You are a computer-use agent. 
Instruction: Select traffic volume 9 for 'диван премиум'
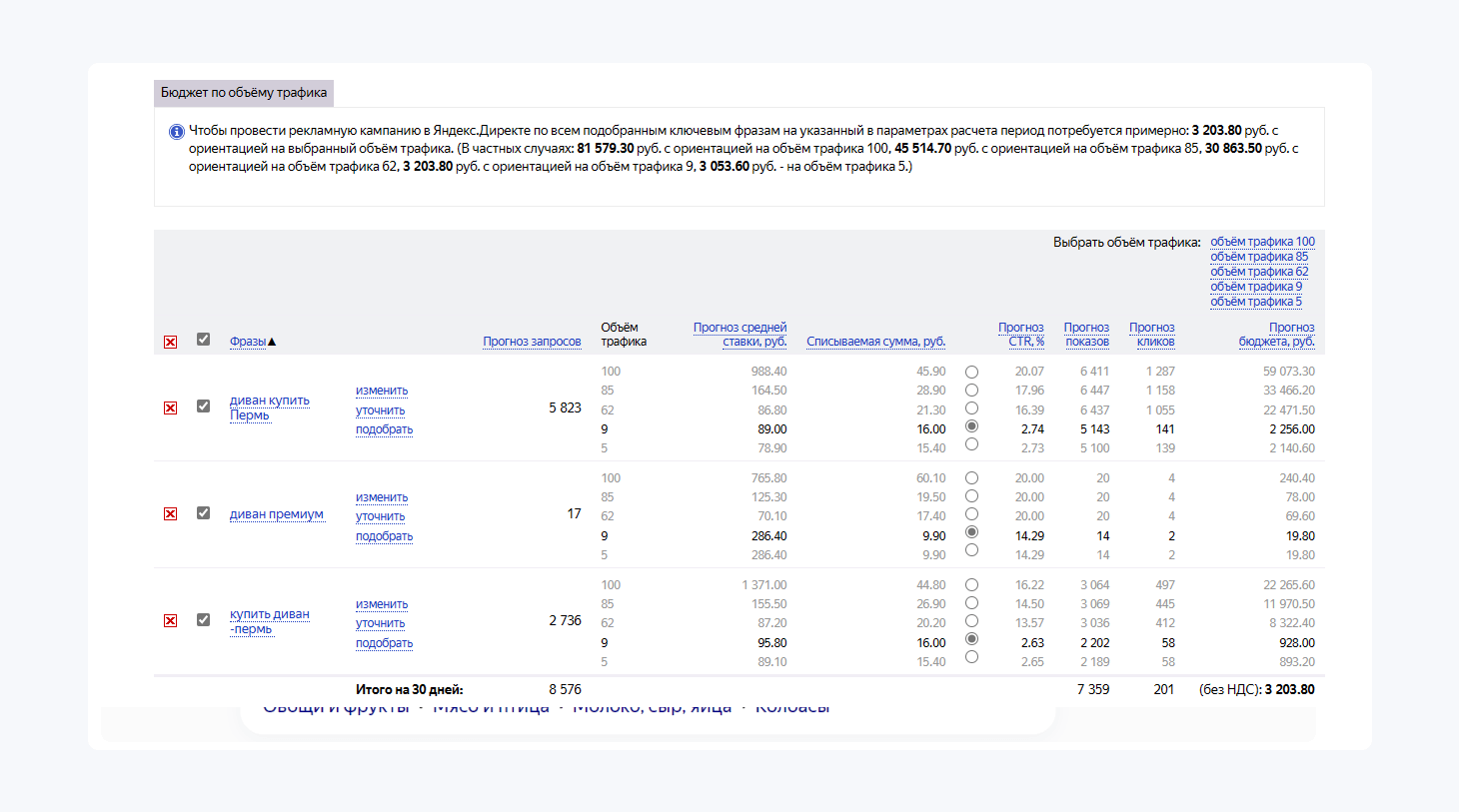[x=971, y=532]
